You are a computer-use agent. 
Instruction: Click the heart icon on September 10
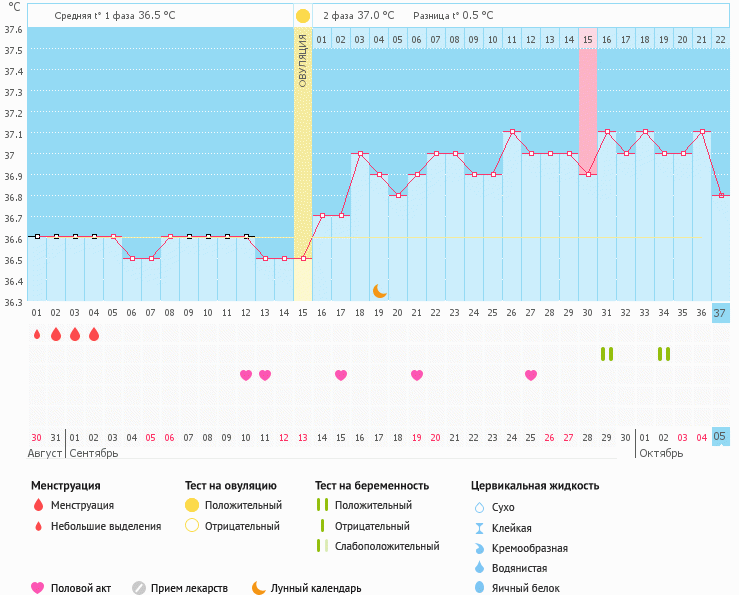click(x=246, y=375)
